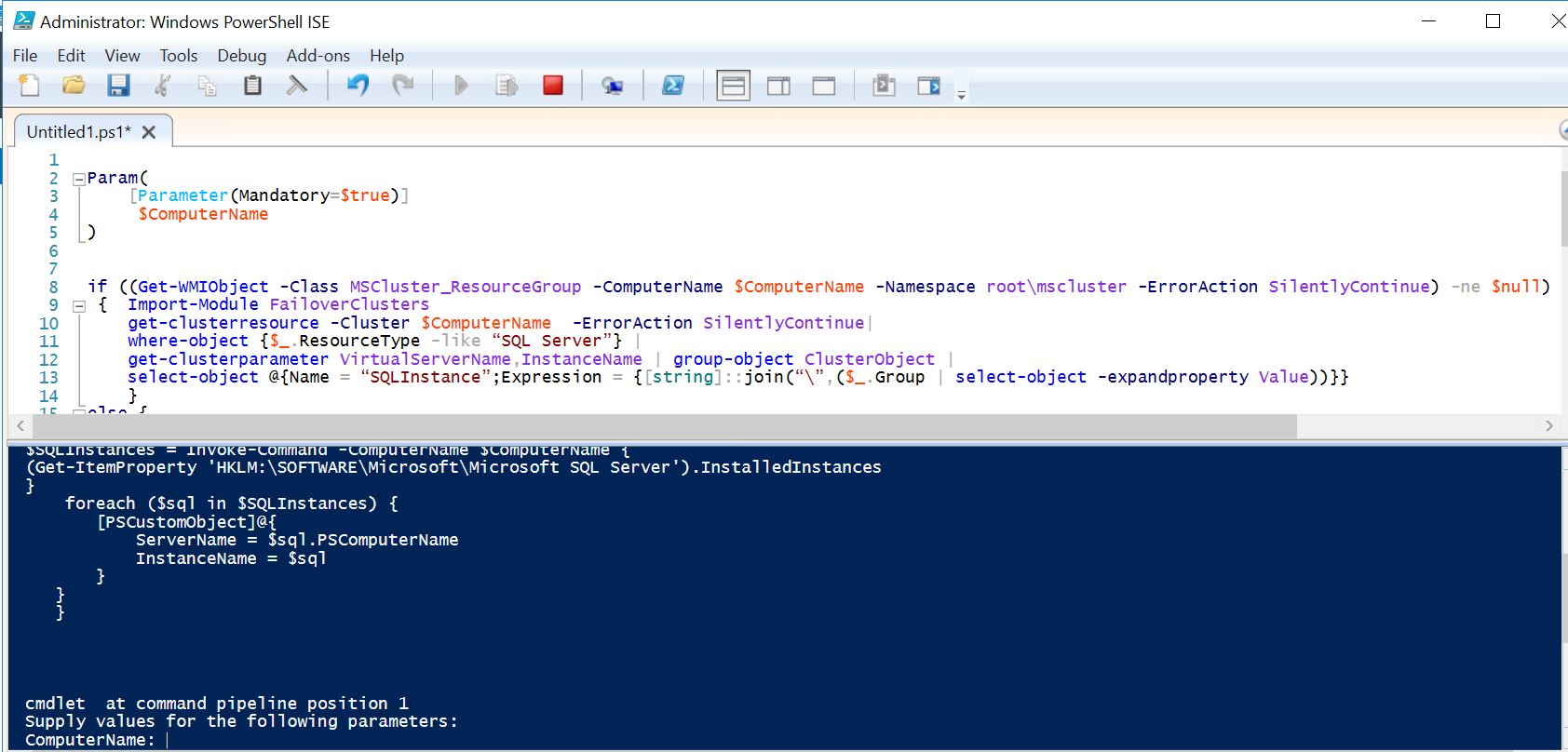1568x752 pixels.
Task: Close the Untitled1.ps1 tab
Action: (149, 132)
